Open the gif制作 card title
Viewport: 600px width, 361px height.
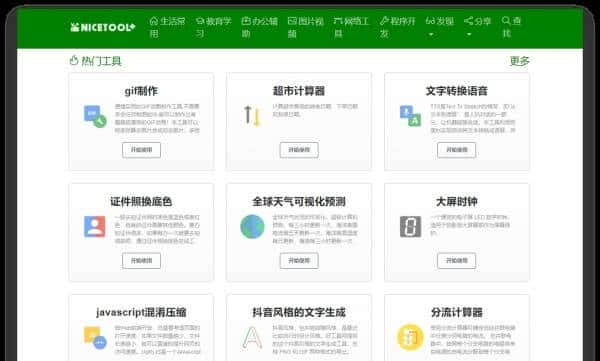pos(141,91)
